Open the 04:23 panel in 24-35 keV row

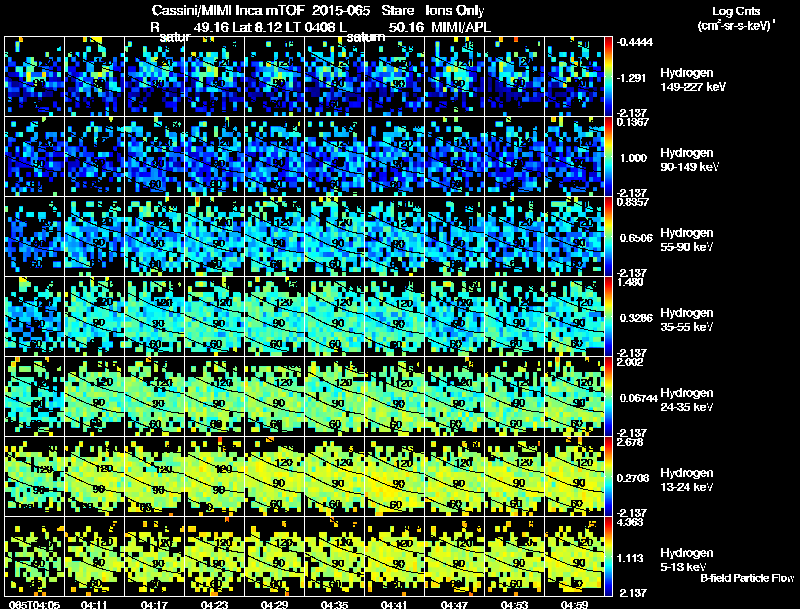point(214,396)
